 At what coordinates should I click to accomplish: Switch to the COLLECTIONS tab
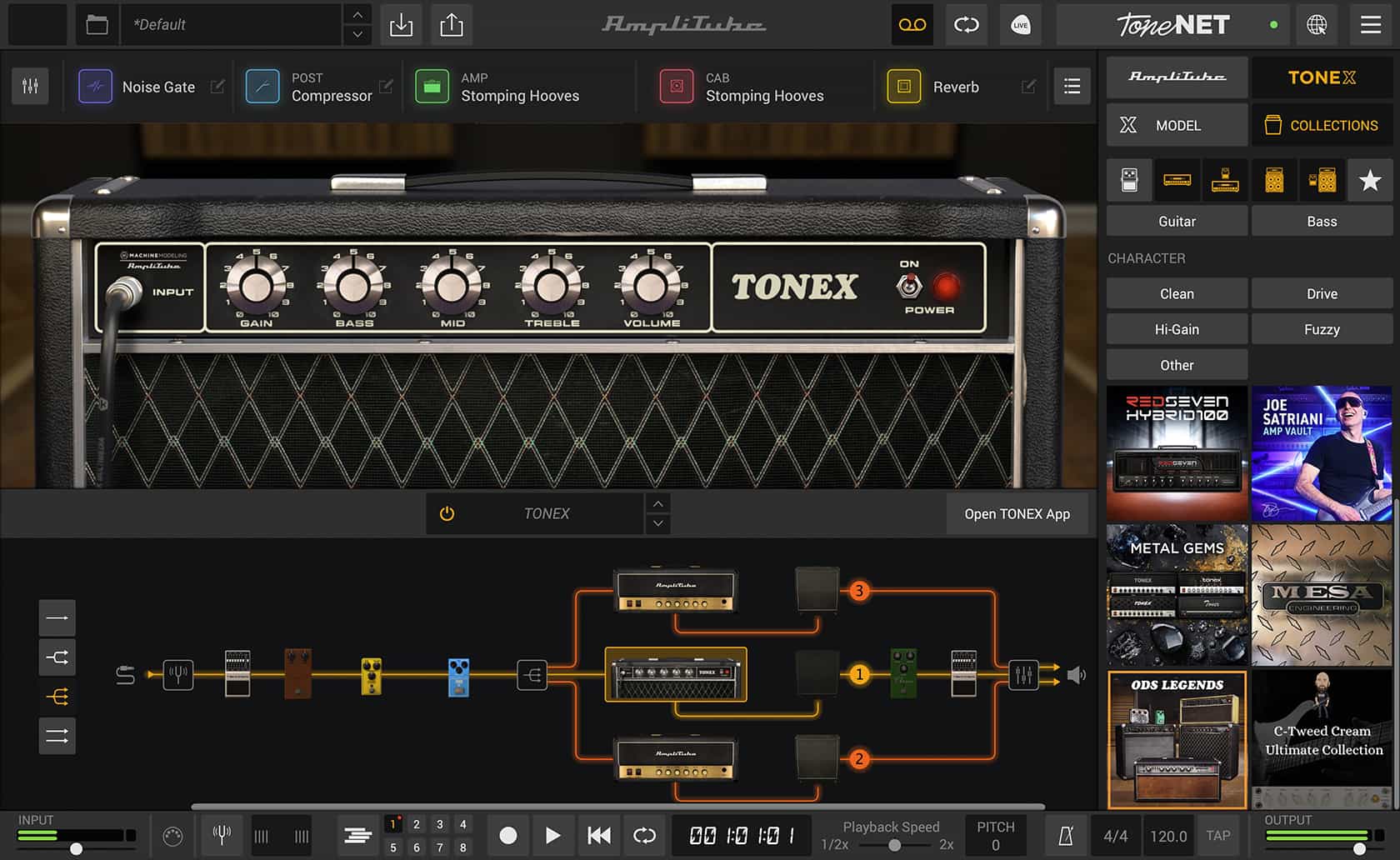(1322, 125)
